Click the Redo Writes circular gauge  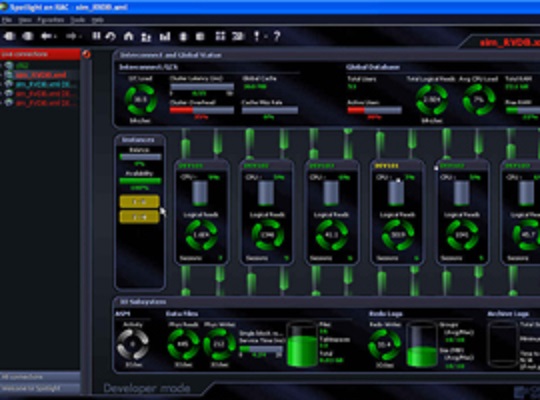(x=384, y=344)
